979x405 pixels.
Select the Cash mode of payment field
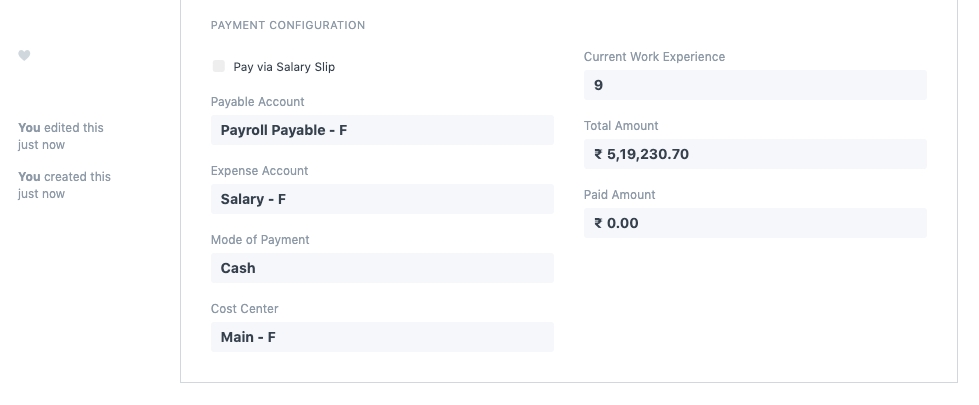click(x=381, y=268)
